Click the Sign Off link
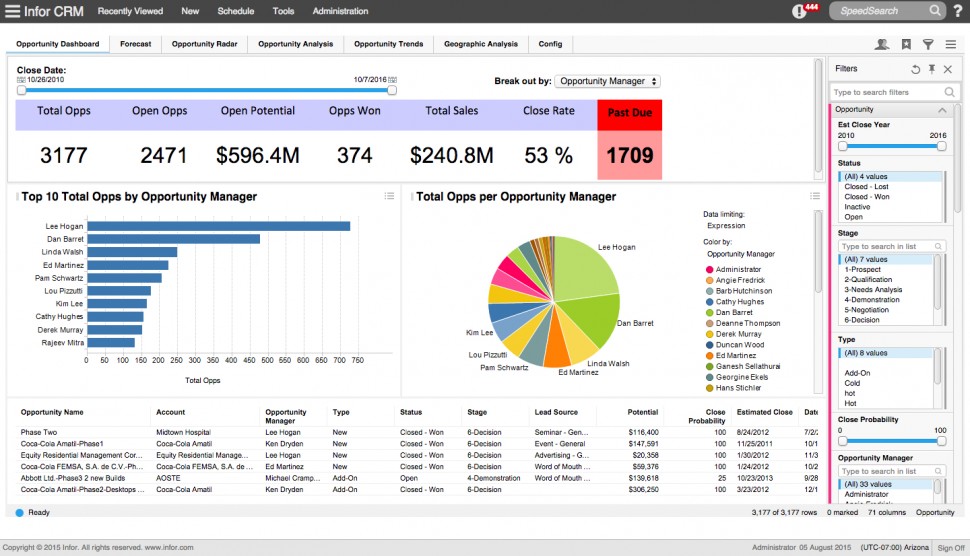 click(x=951, y=548)
